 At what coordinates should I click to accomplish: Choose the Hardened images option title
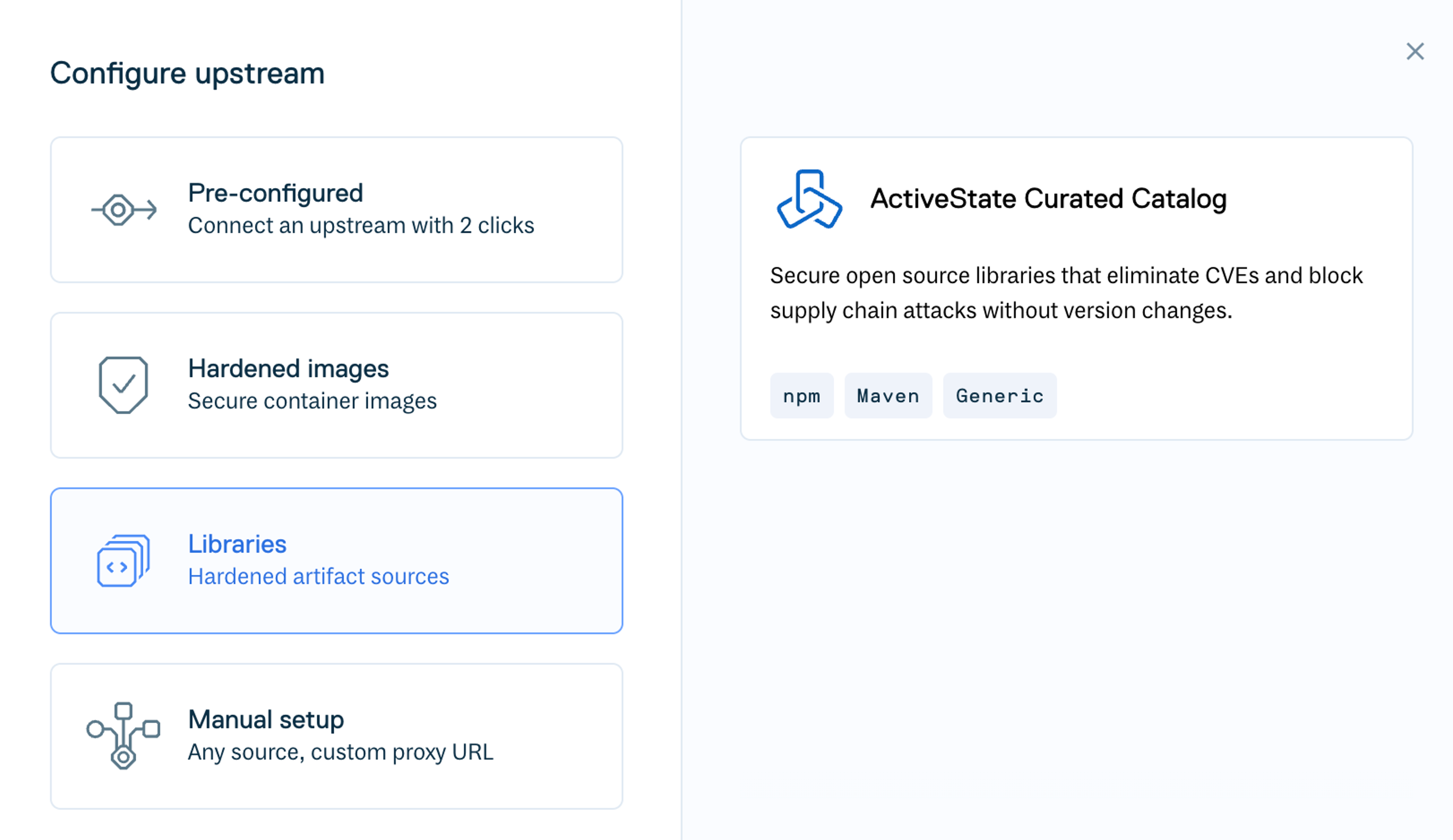[x=288, y=369]
